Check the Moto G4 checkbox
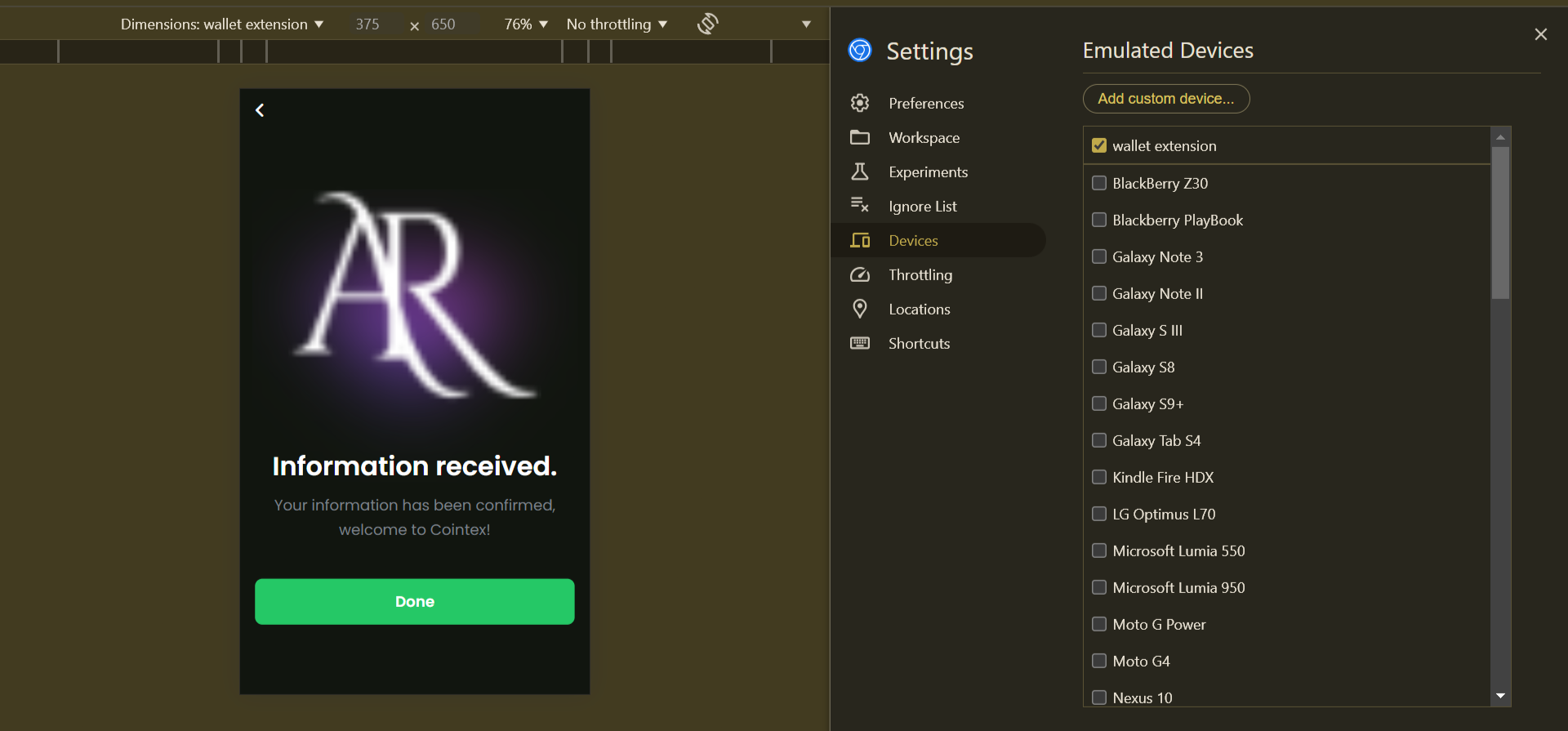This screenshot has width=1568, height=731. click(x=1099, y=661)
